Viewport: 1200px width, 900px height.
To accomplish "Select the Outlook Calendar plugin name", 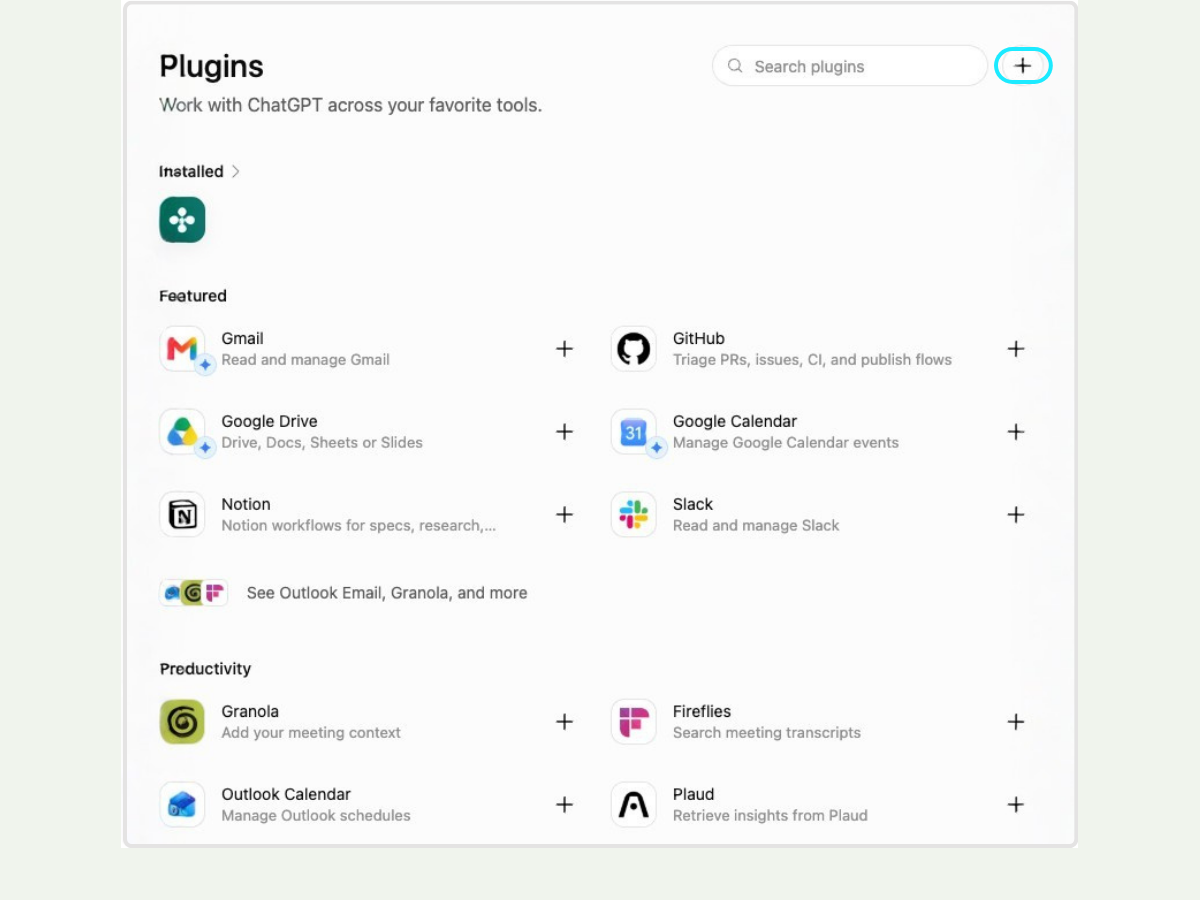I will [x=286, y=795].
